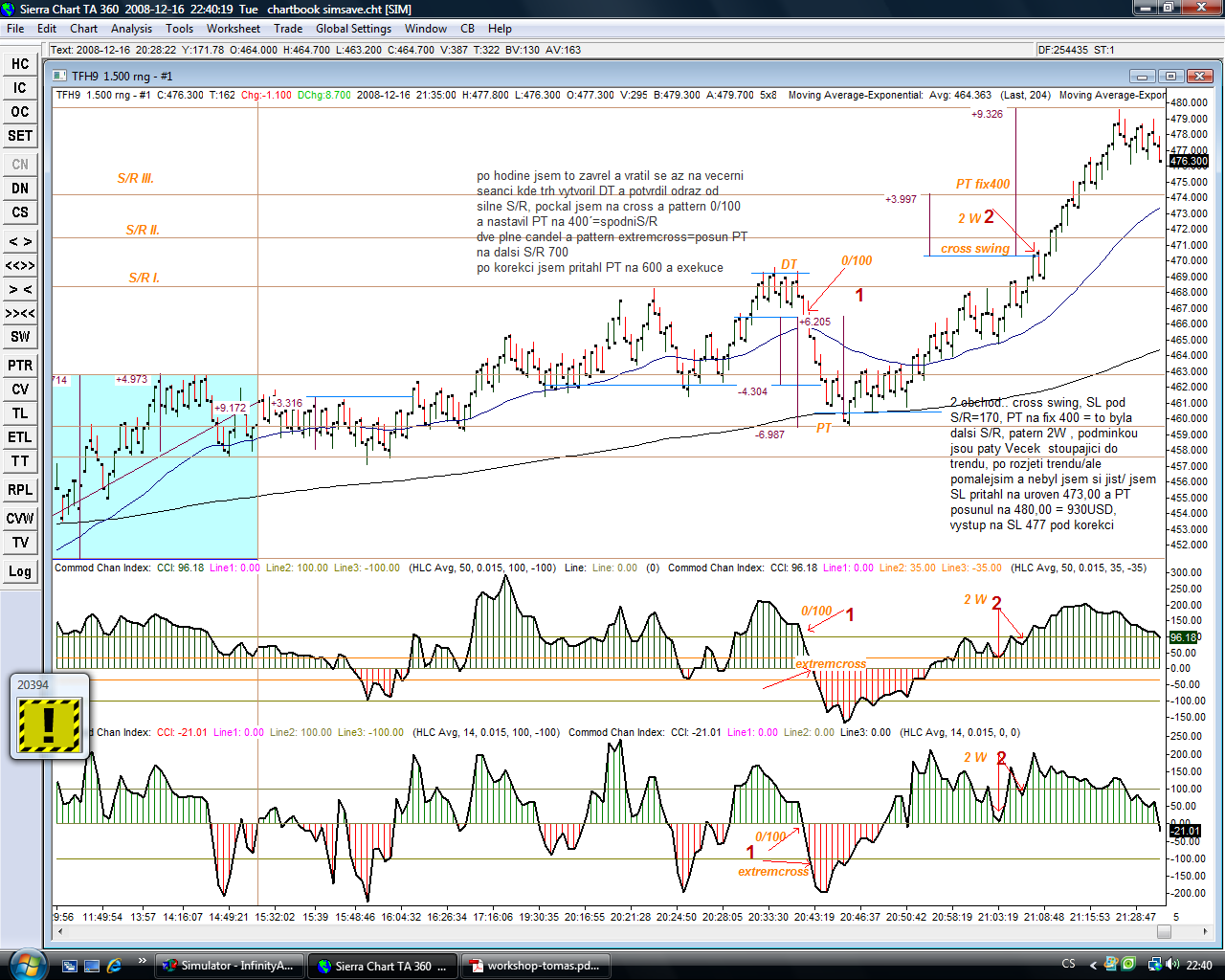
Task: Select the CV toolbar button
Action: coord(20,390)
